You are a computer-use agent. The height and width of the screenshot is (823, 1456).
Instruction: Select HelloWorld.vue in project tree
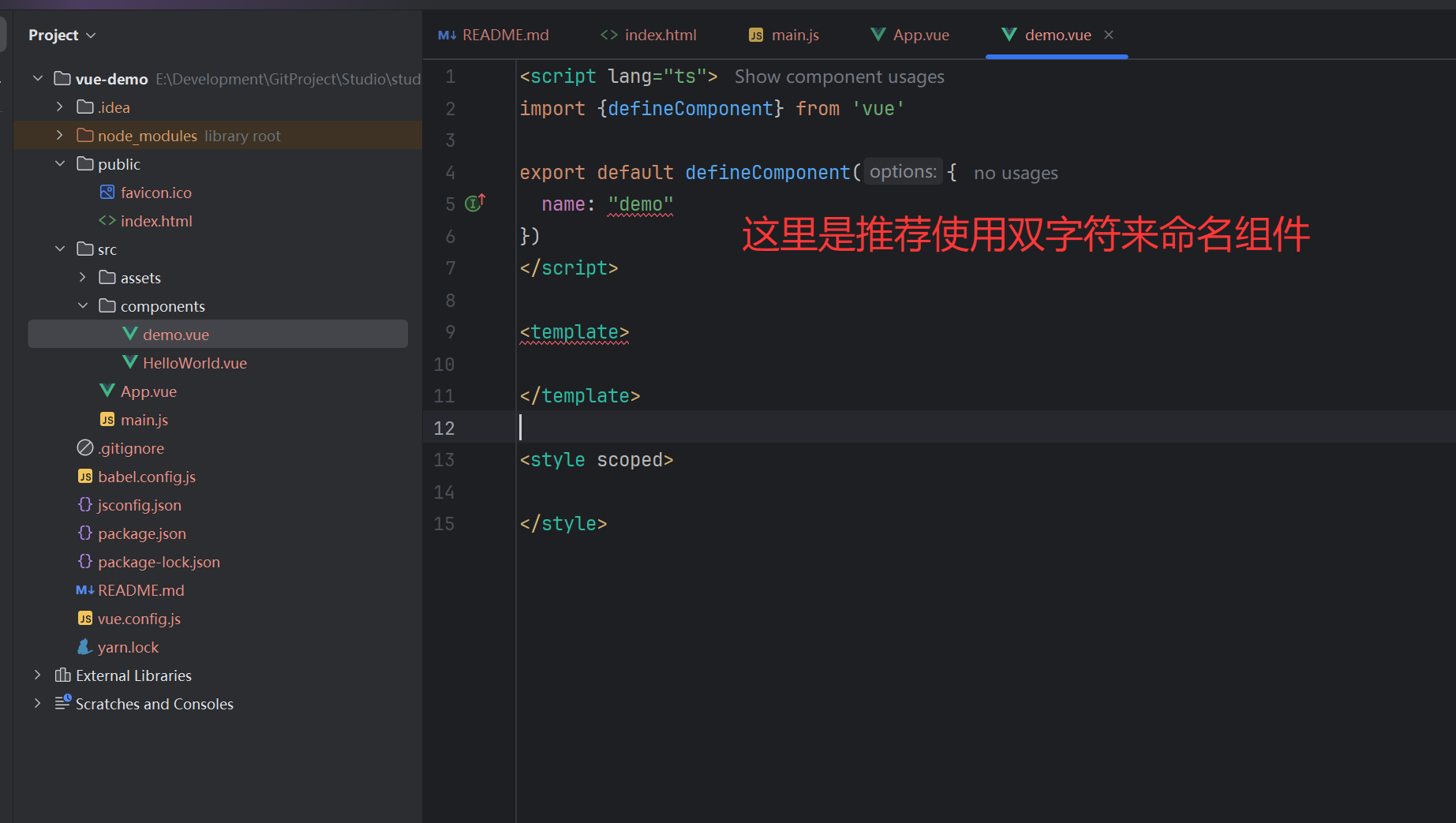pos(194,363)
